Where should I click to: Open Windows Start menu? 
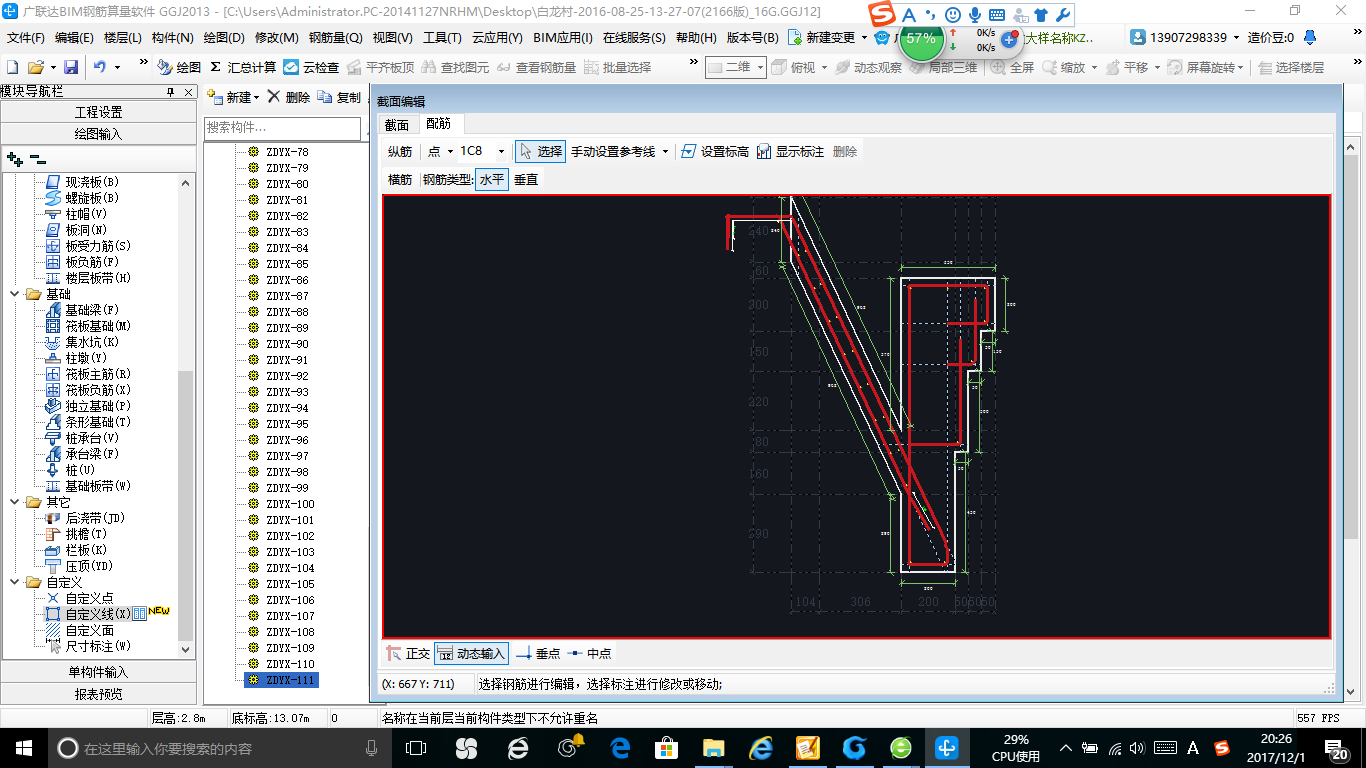click(23, 747)
